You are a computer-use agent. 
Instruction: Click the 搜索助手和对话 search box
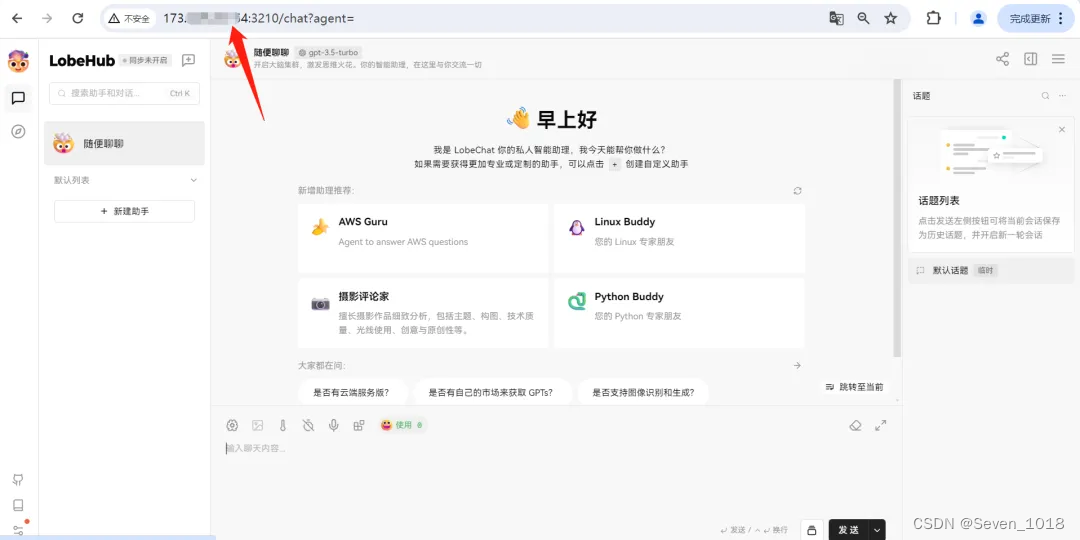point(125,94)
